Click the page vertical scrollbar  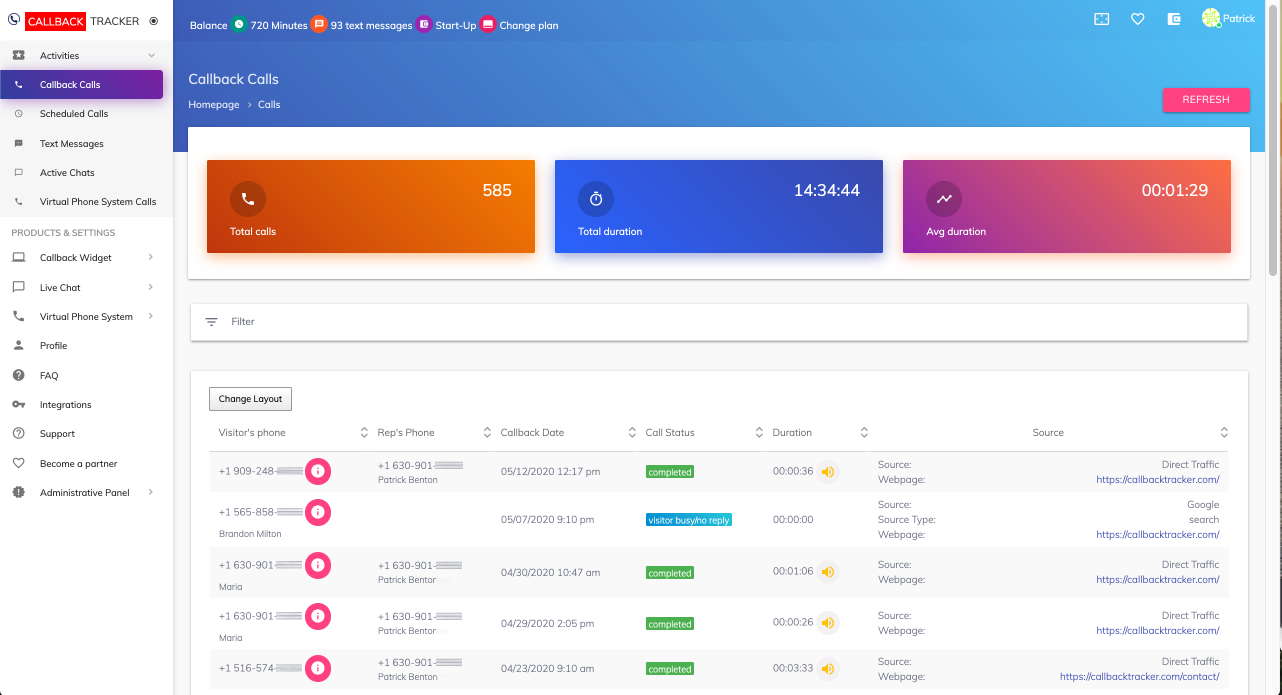point(1274,140)
